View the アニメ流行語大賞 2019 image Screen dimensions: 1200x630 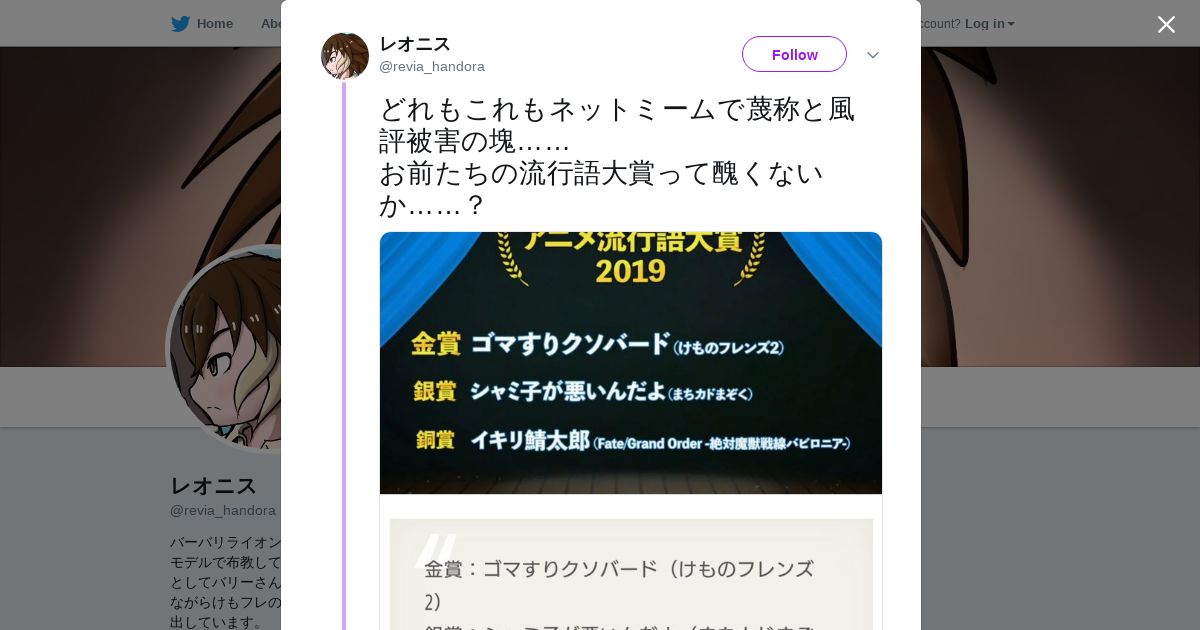click(x=631, y=363)
